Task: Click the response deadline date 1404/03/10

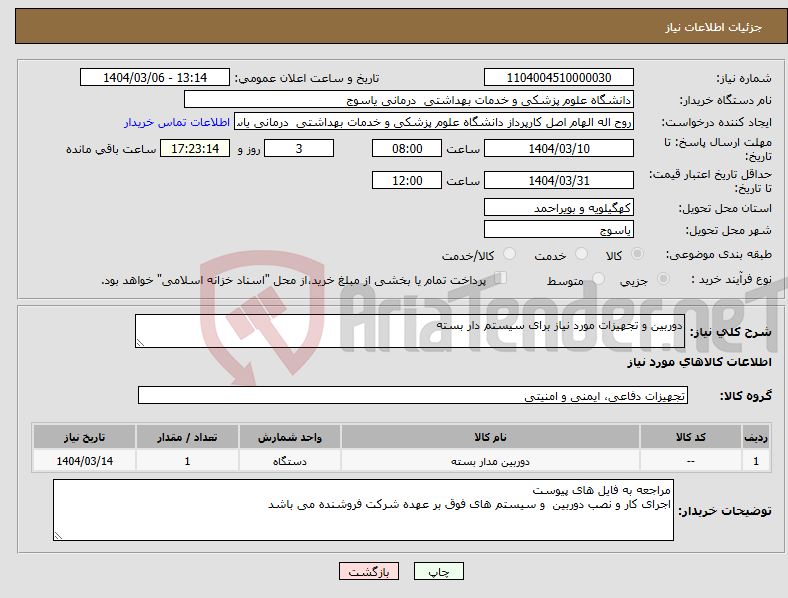Action: [558, 148]
